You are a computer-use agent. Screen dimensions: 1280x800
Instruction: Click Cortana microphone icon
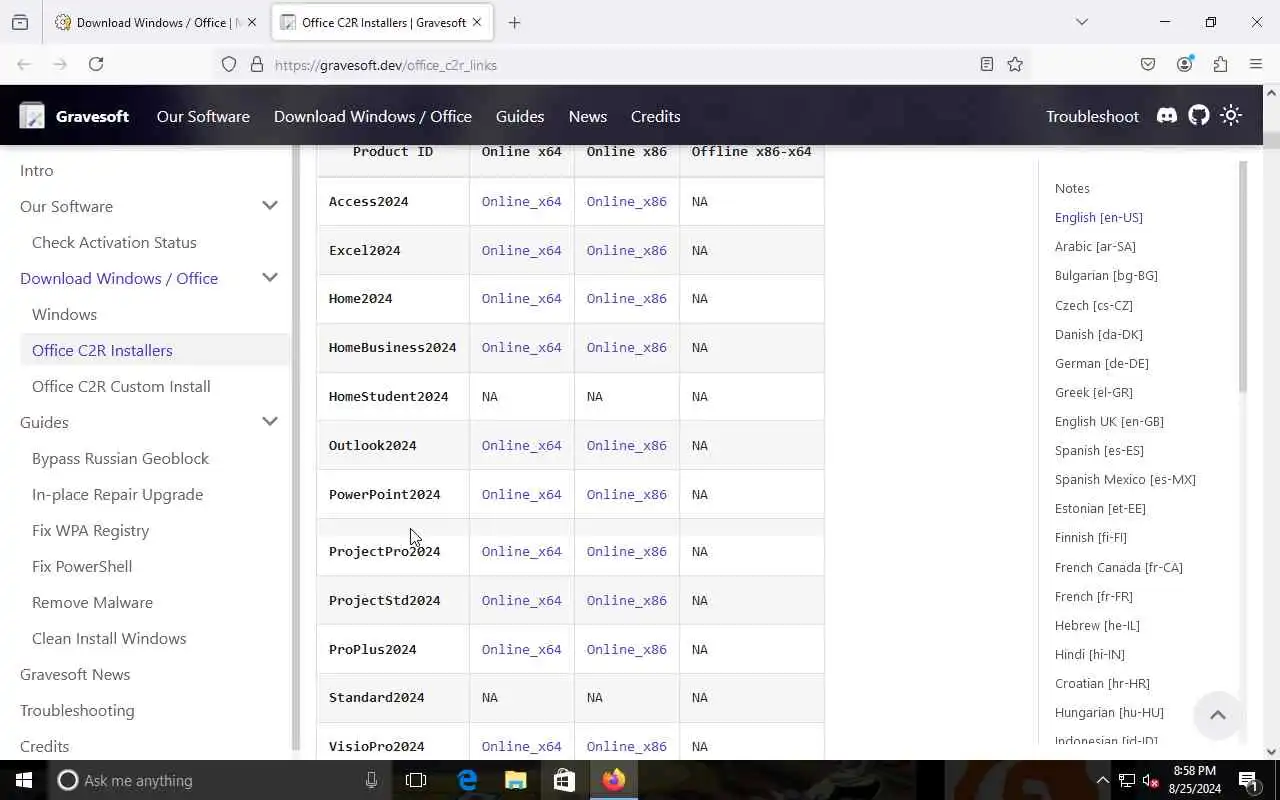pos(371,780)
